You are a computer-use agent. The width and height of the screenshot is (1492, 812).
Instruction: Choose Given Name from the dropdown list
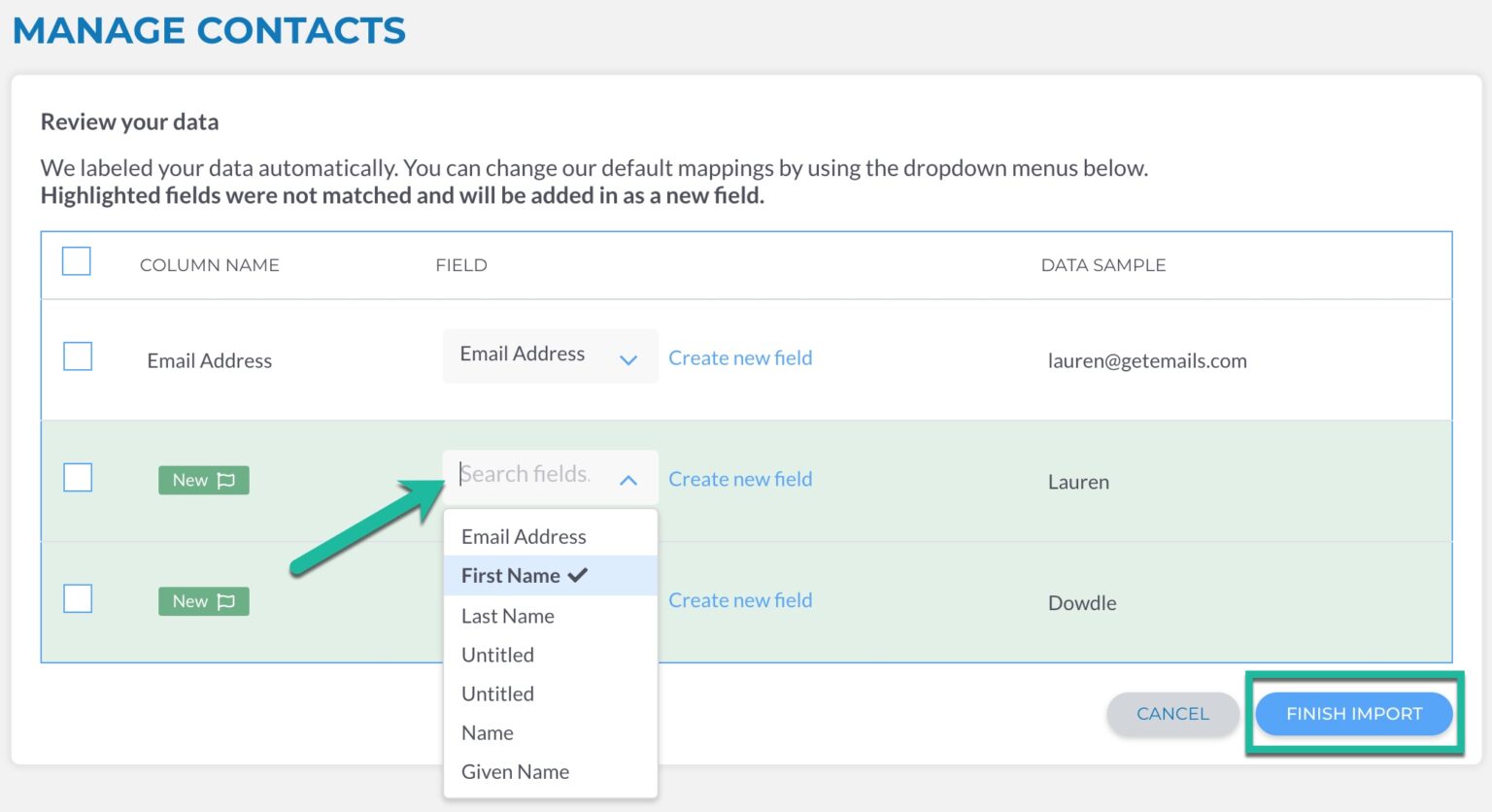(515, 771)
